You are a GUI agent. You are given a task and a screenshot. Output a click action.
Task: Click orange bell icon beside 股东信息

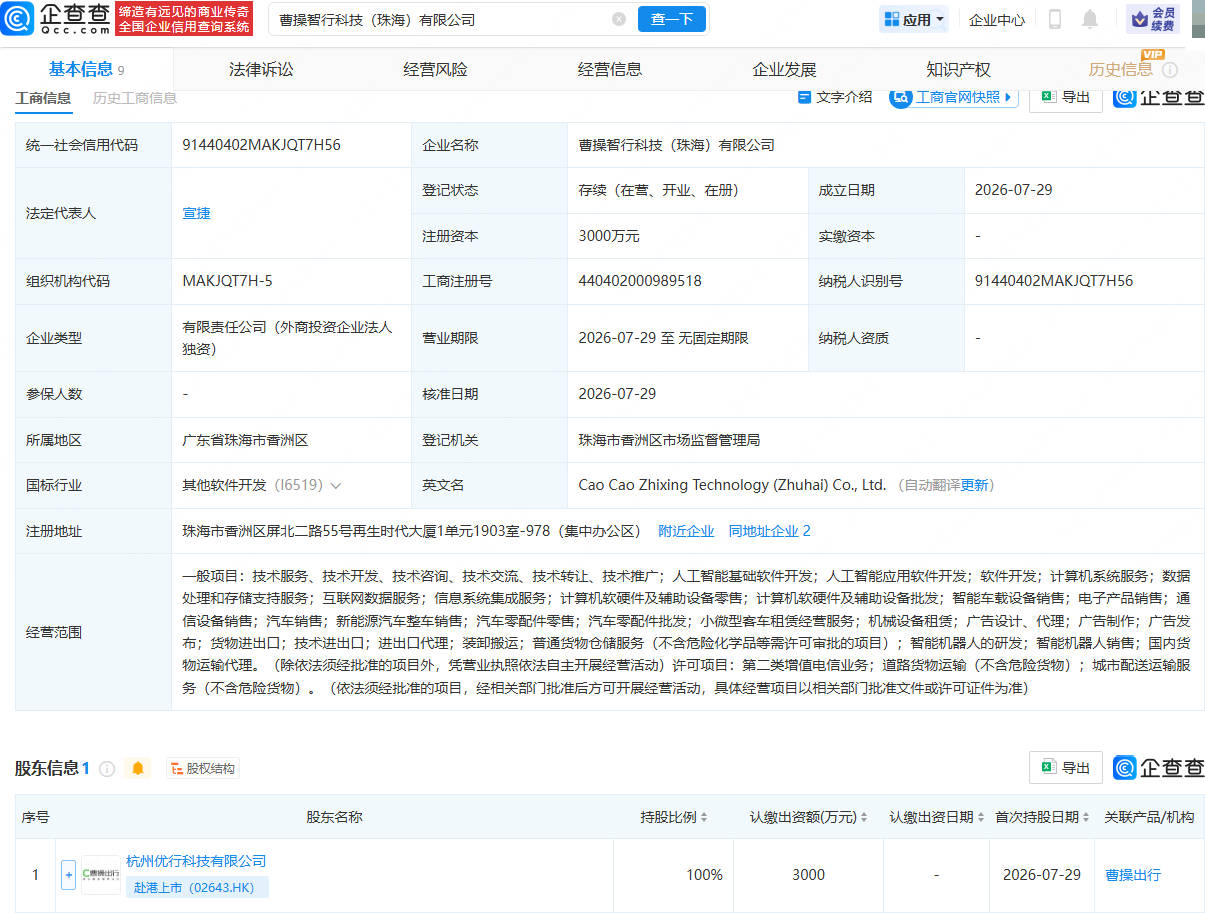tap(138, 768)
